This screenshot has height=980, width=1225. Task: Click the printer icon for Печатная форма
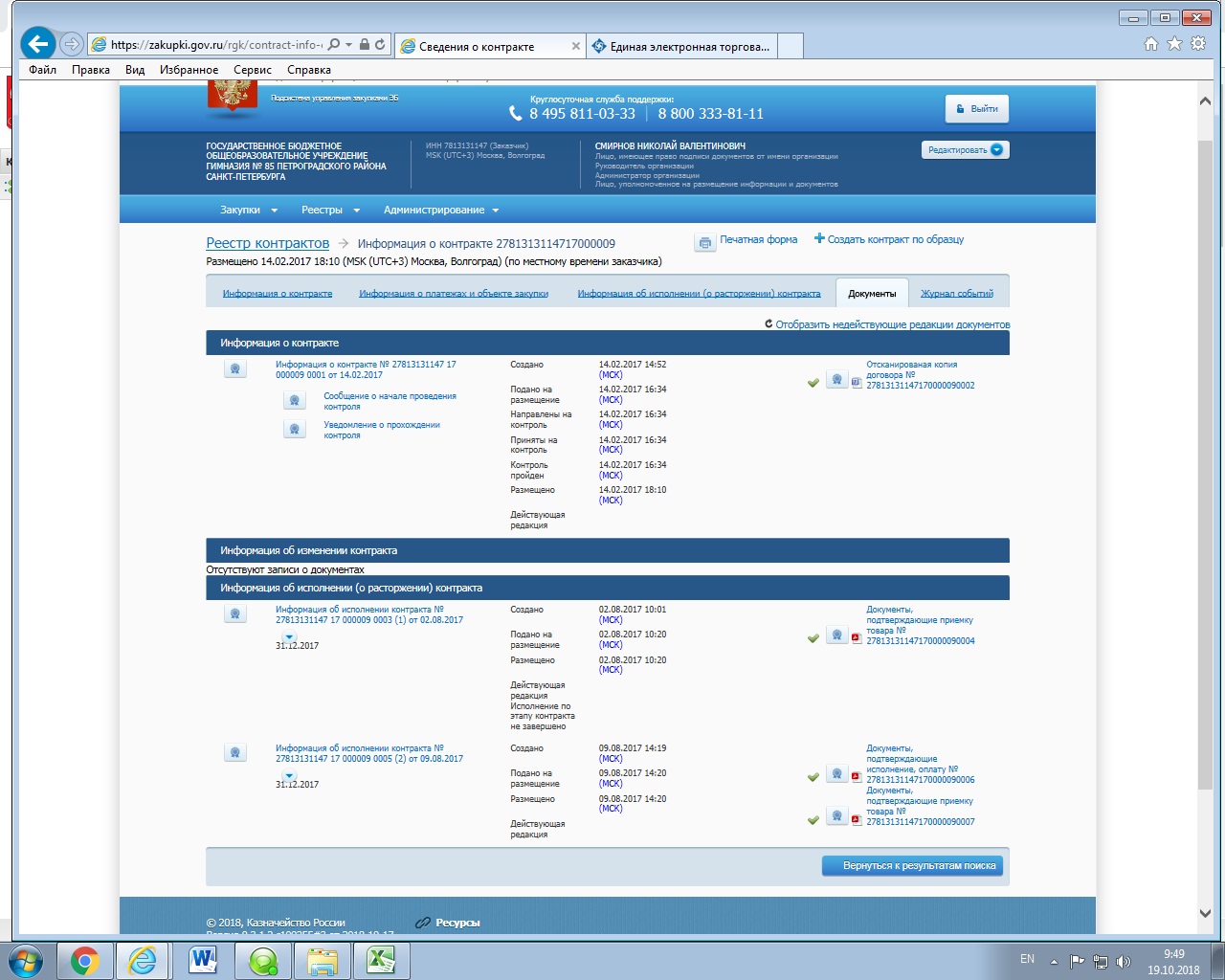pos(705,242)
